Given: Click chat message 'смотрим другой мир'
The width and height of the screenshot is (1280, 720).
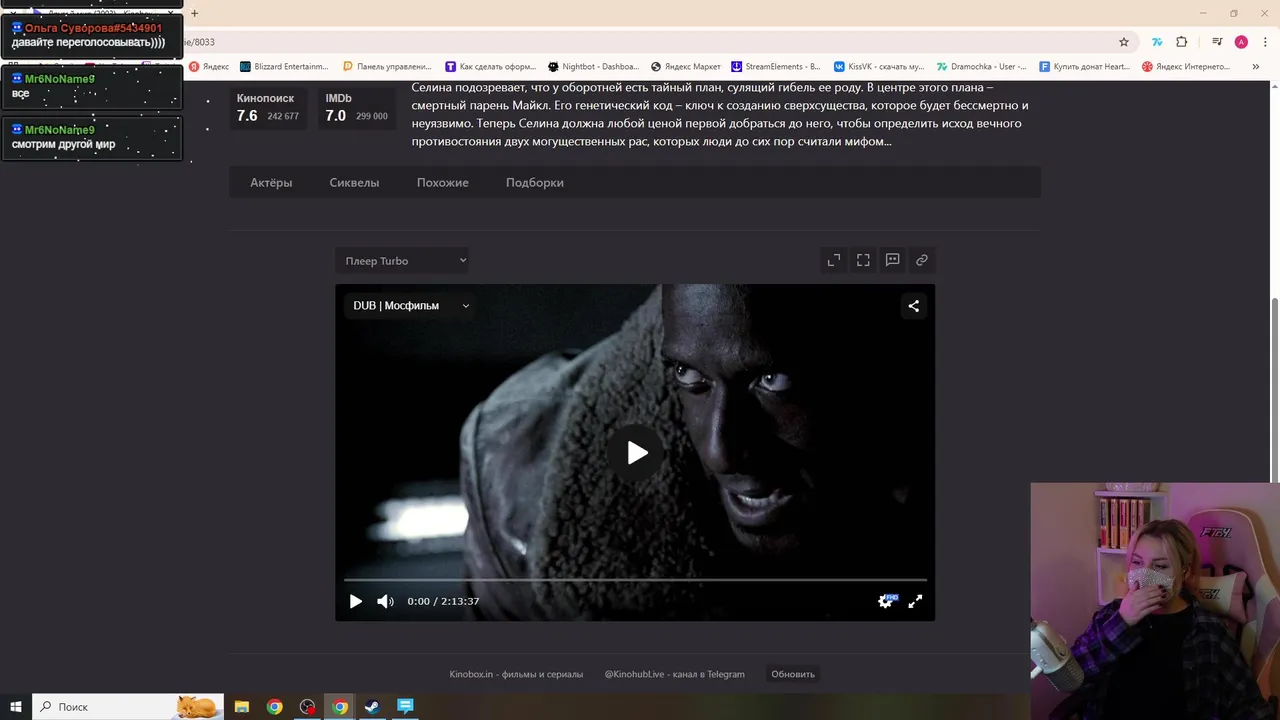Looking at the screenshot, I should [63, 144].
